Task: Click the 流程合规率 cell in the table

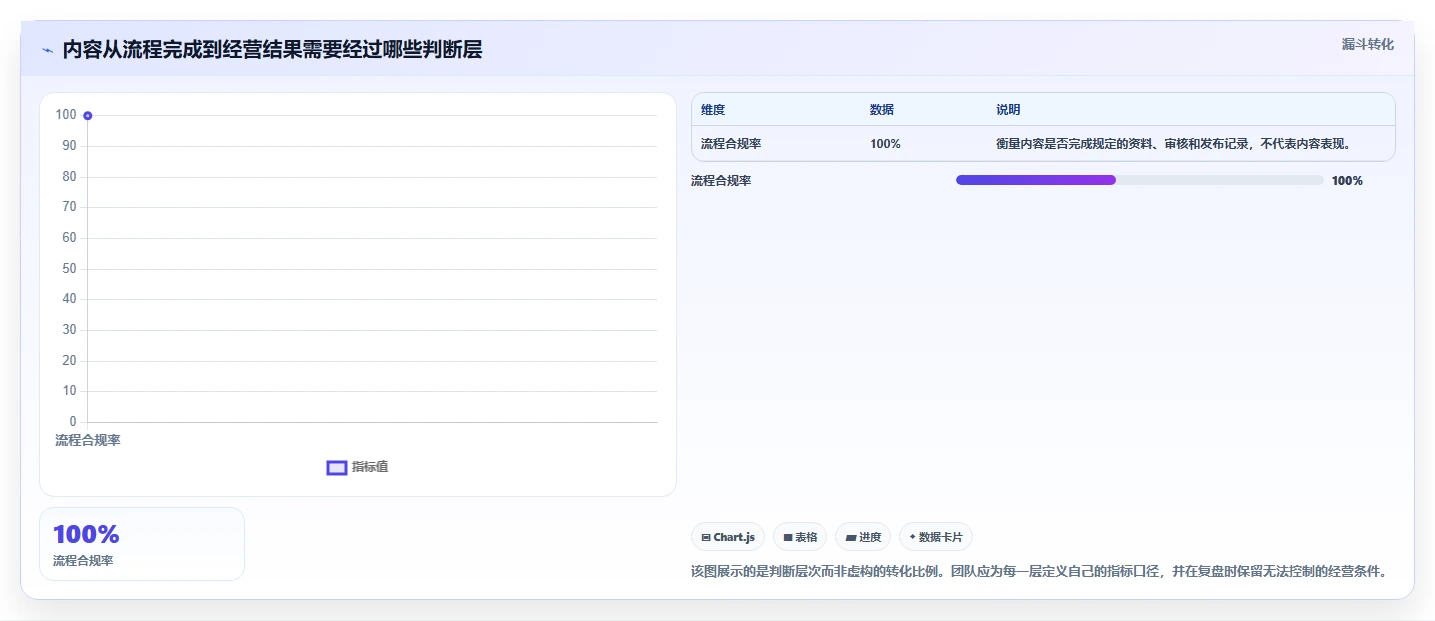Action: [731, 144]
